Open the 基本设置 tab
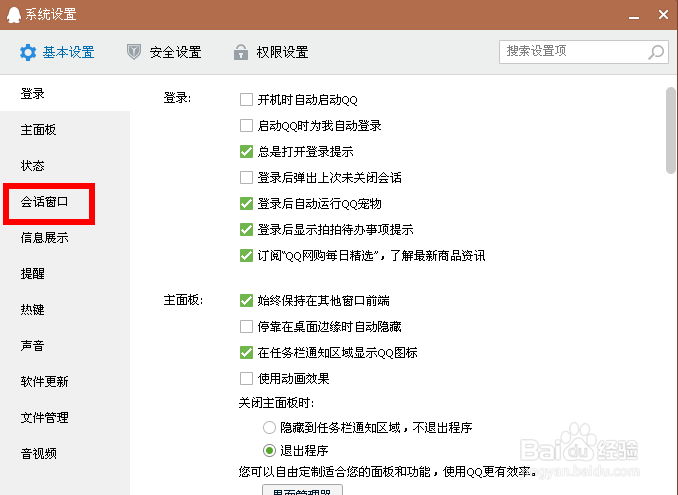Image resolution: width=678 pixels, height=495 pixels. [x=57, y=53]
